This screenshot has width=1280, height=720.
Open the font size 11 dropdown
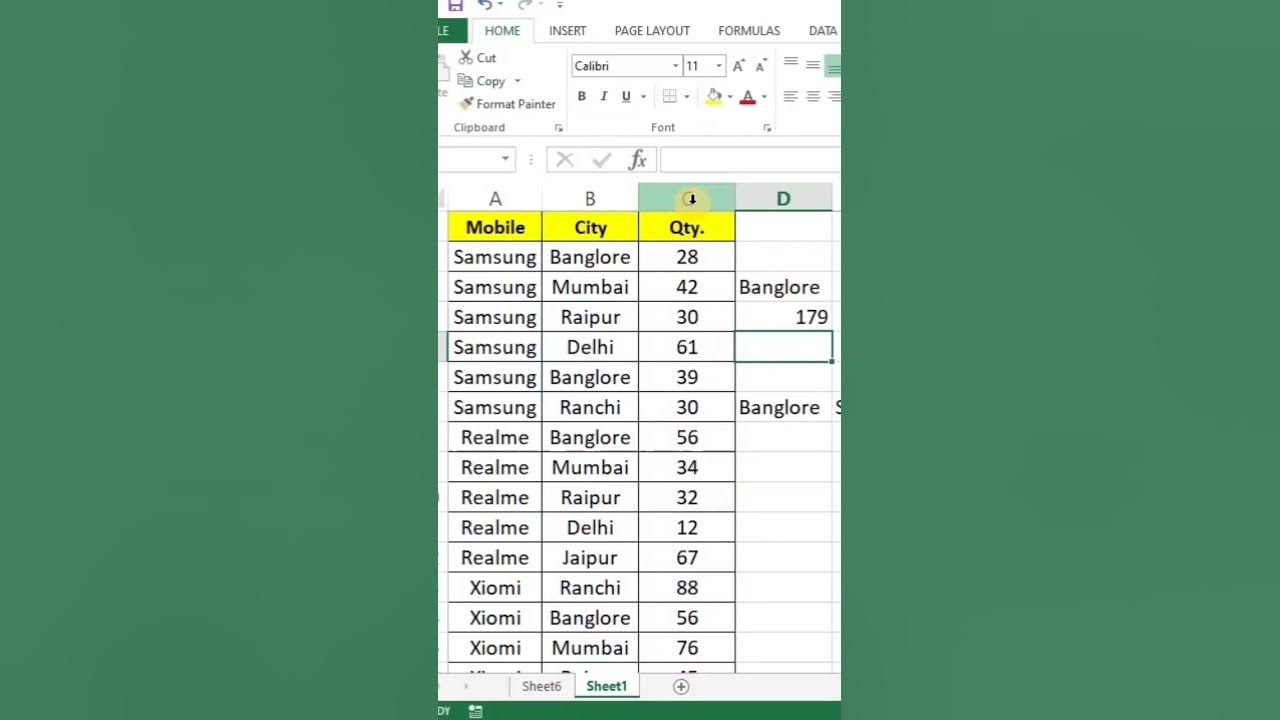click(718, 66)
